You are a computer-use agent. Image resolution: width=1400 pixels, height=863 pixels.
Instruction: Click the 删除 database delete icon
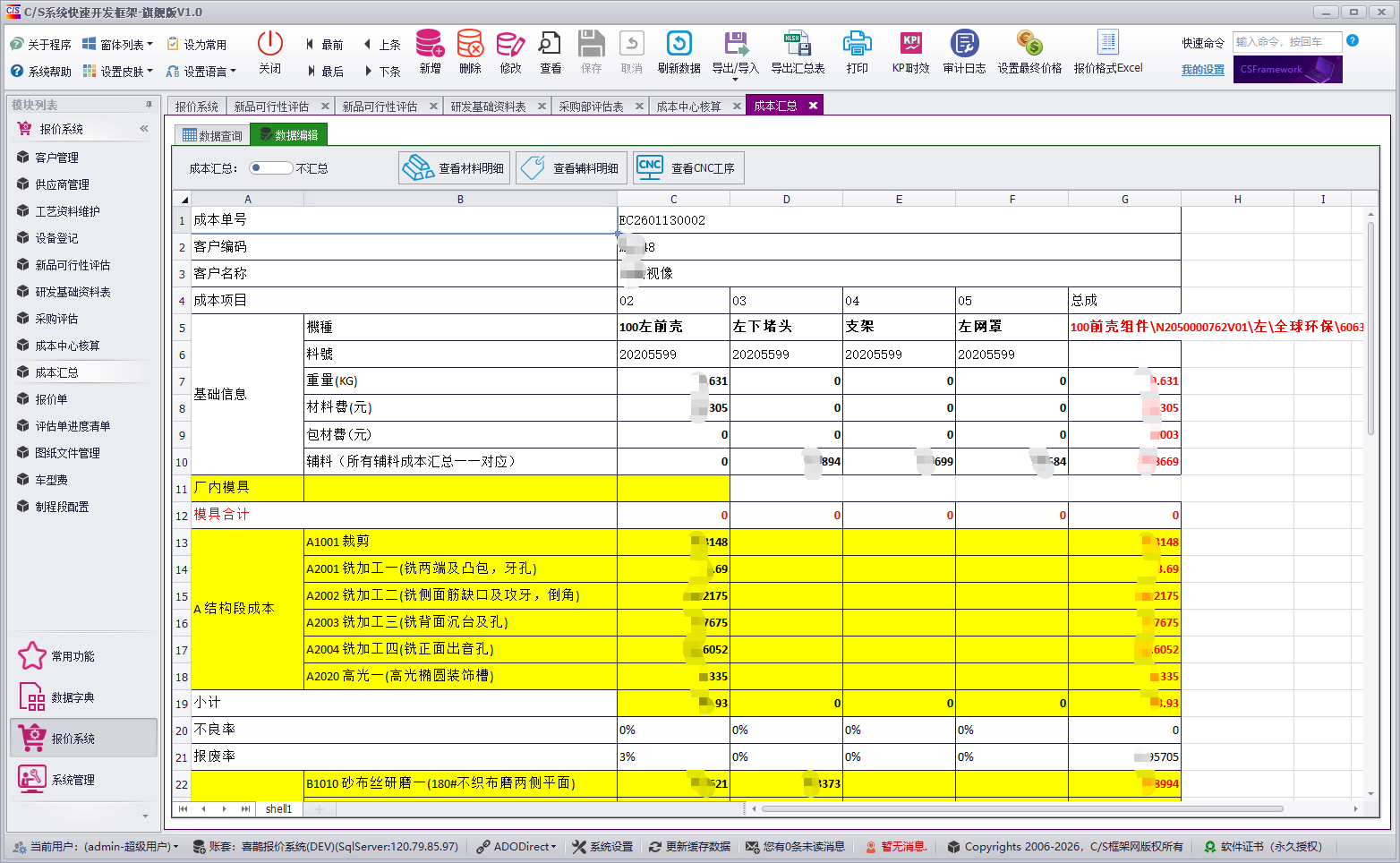tap(470, 43)
